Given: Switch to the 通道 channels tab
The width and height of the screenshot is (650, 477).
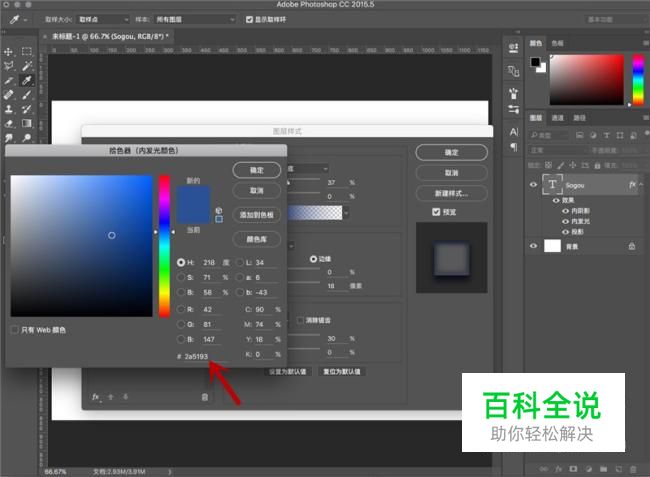Looking at the screenshot, I should click(558, 117).
